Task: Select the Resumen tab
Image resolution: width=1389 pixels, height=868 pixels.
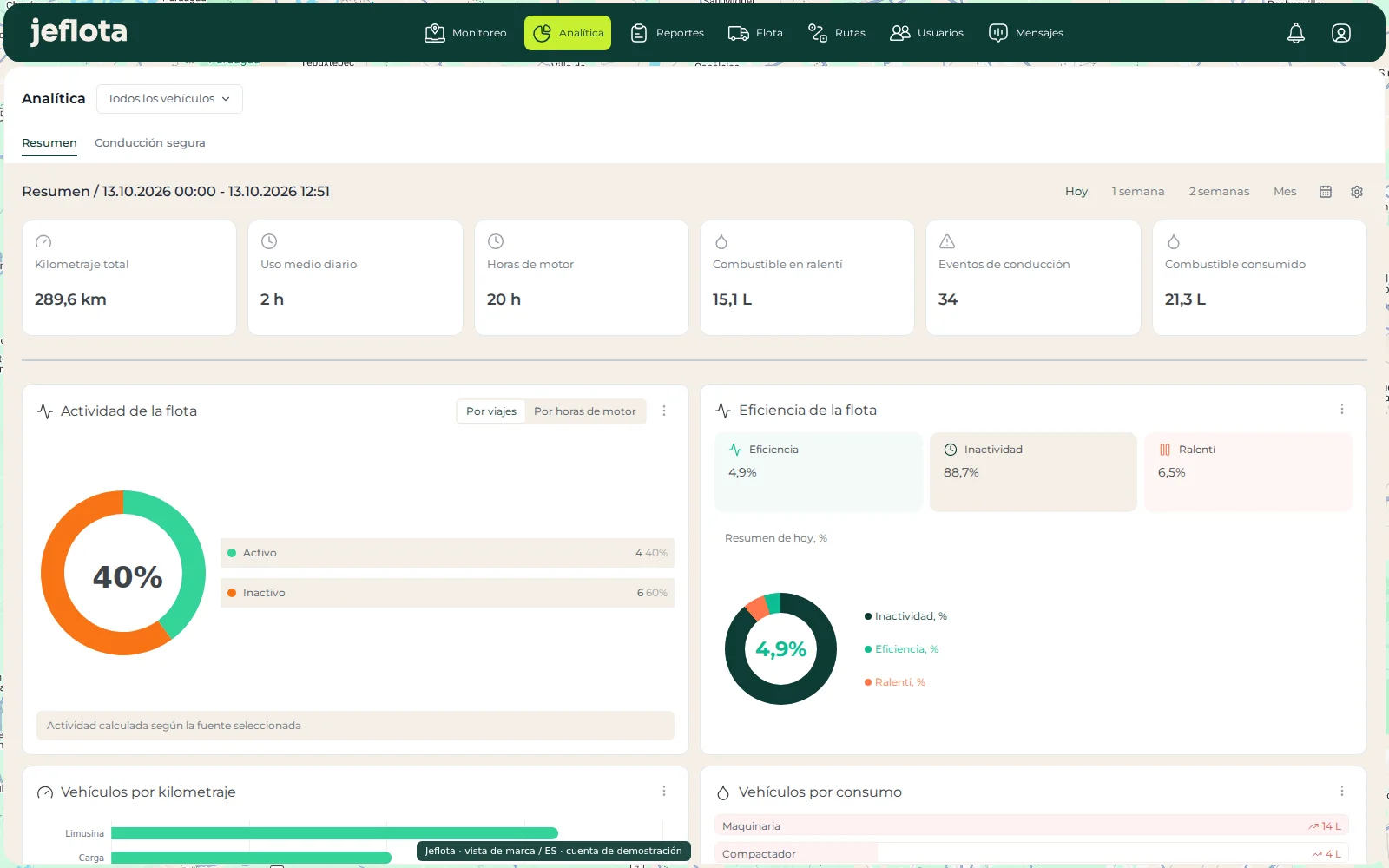Action: pyautogui.click(x=49, y=143)
